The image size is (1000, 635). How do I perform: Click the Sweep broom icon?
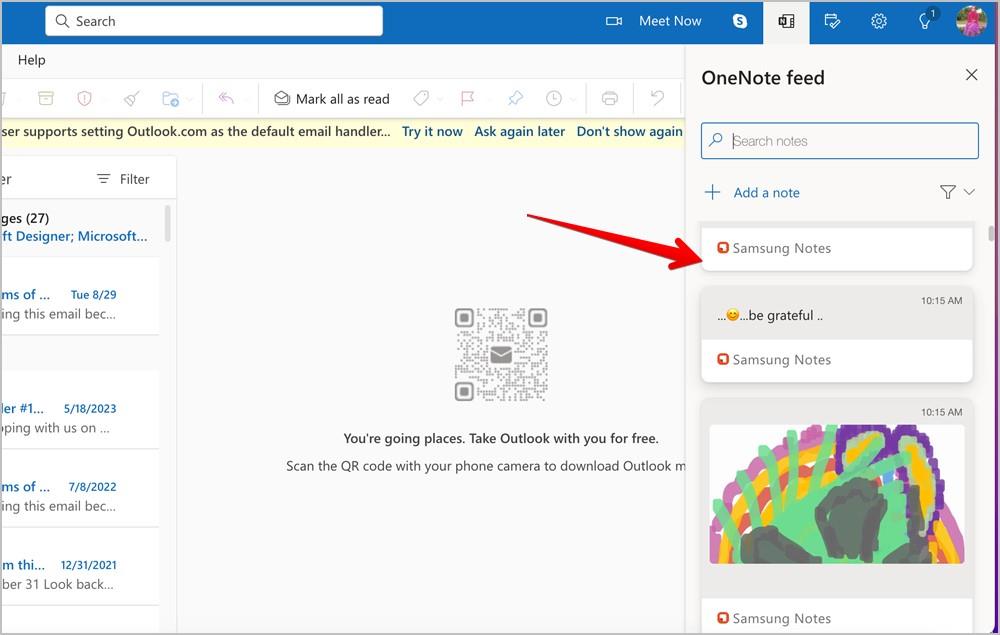131,98
